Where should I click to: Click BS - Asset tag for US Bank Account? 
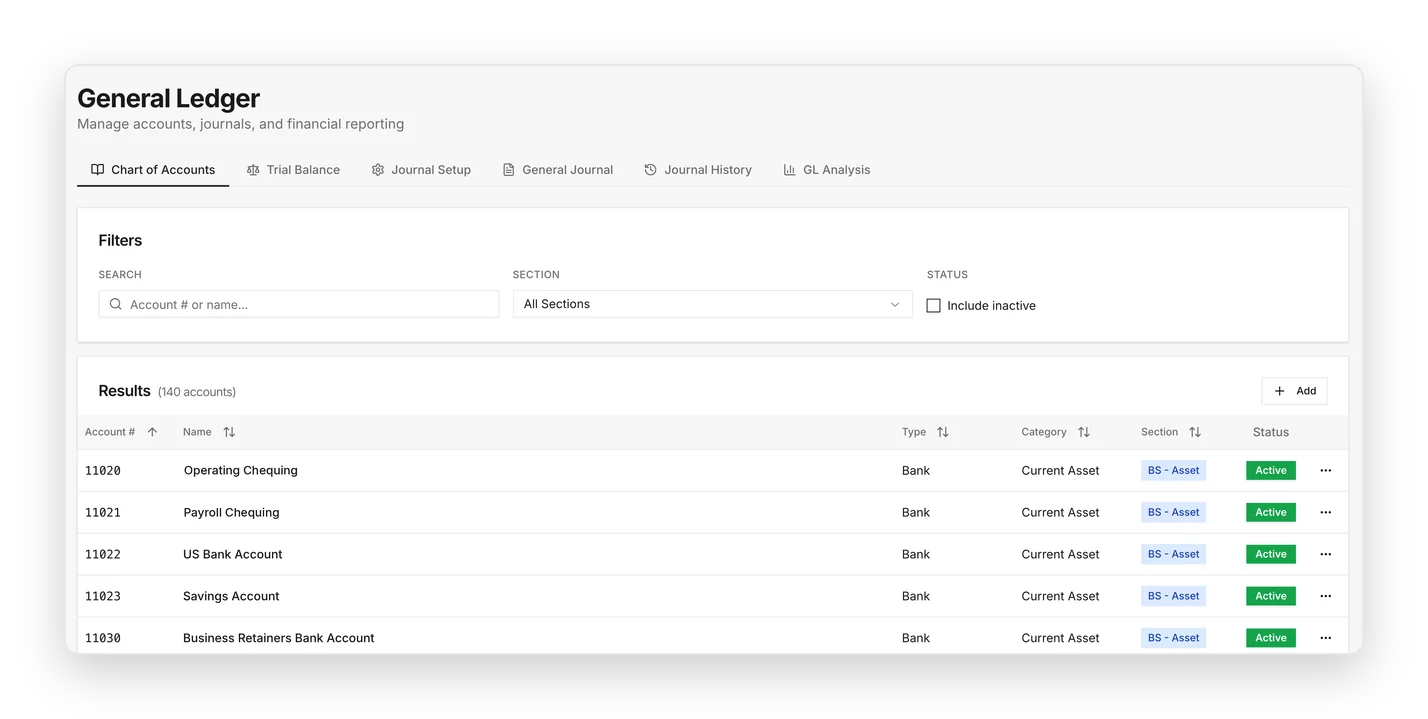click(1173, 554)
